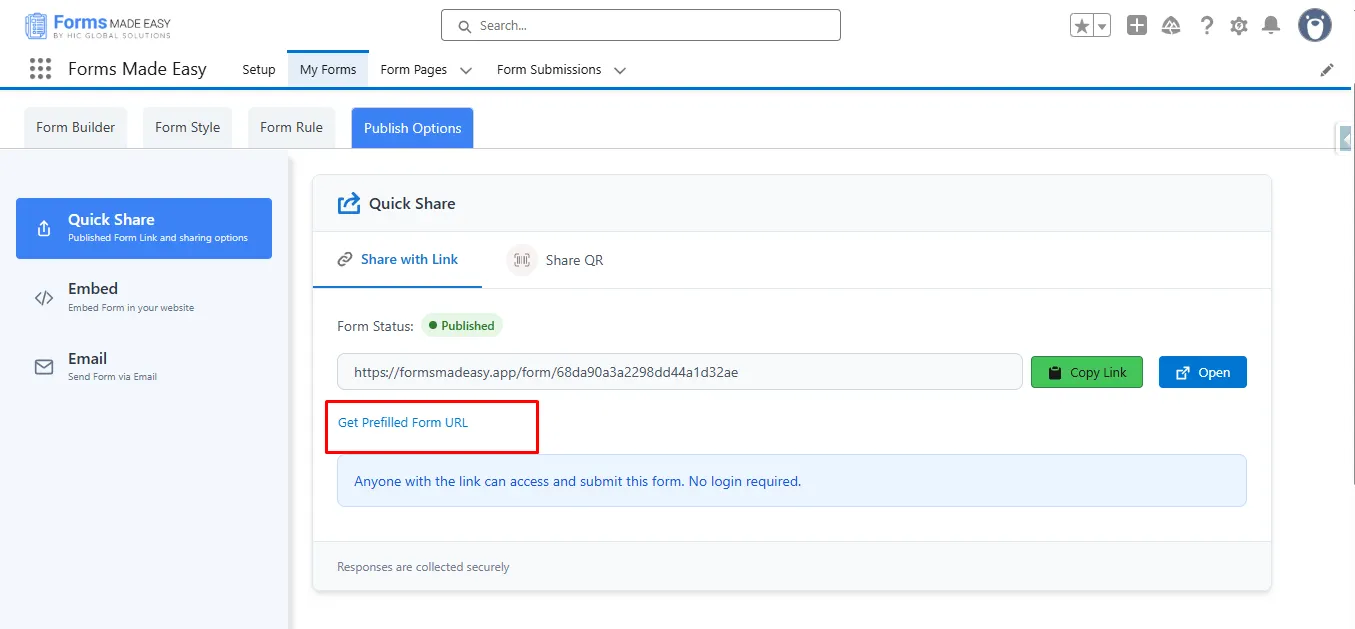Click the Quick Share header share icon

click(x=349, y=203)
